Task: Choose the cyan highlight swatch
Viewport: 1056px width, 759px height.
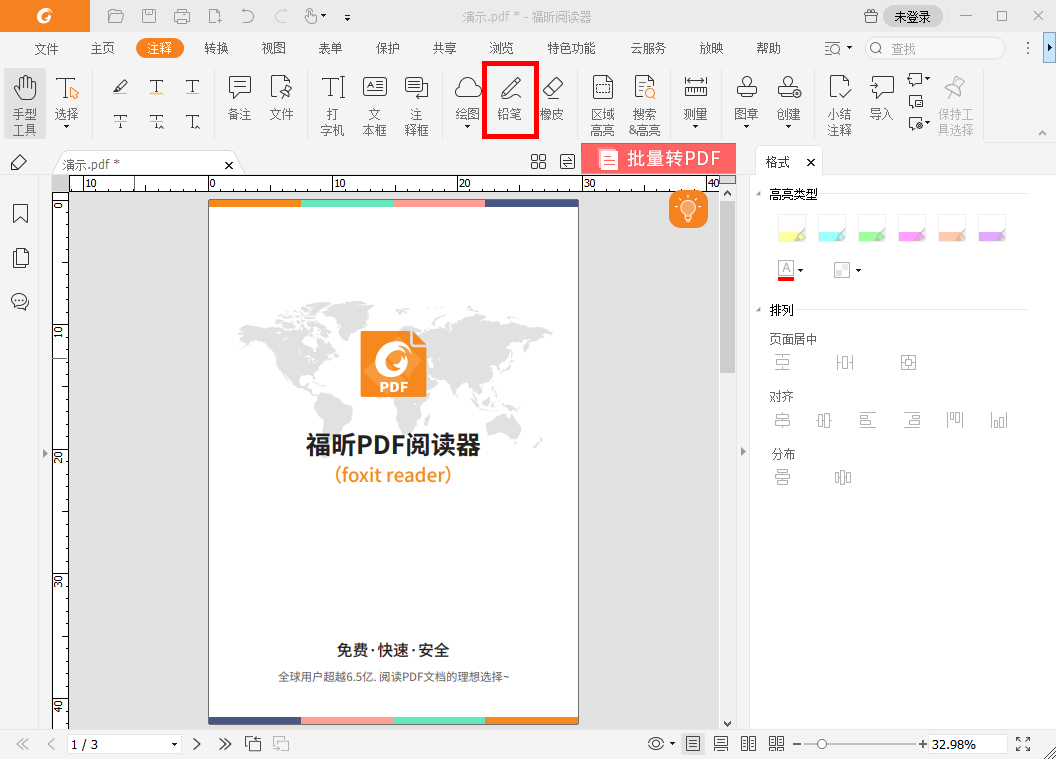Action: click(832, 228)
